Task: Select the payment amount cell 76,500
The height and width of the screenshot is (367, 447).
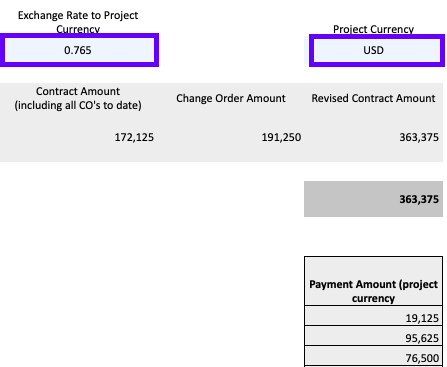Action: pos(373,356)
